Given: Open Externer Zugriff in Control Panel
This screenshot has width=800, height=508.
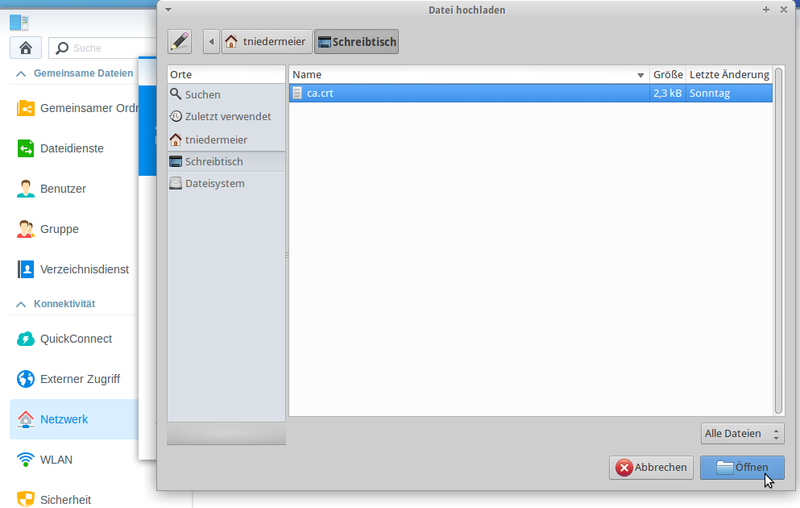Looking at the screenshot, I should click(x=74, y=379).
